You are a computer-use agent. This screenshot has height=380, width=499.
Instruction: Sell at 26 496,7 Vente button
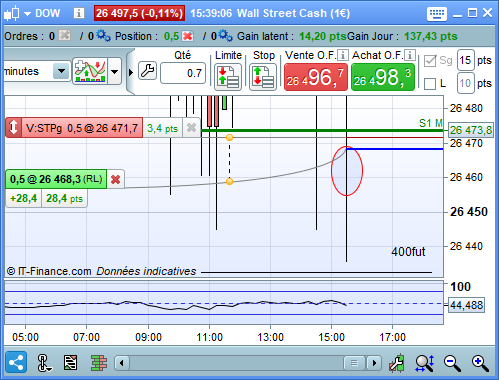pos(315,77)
